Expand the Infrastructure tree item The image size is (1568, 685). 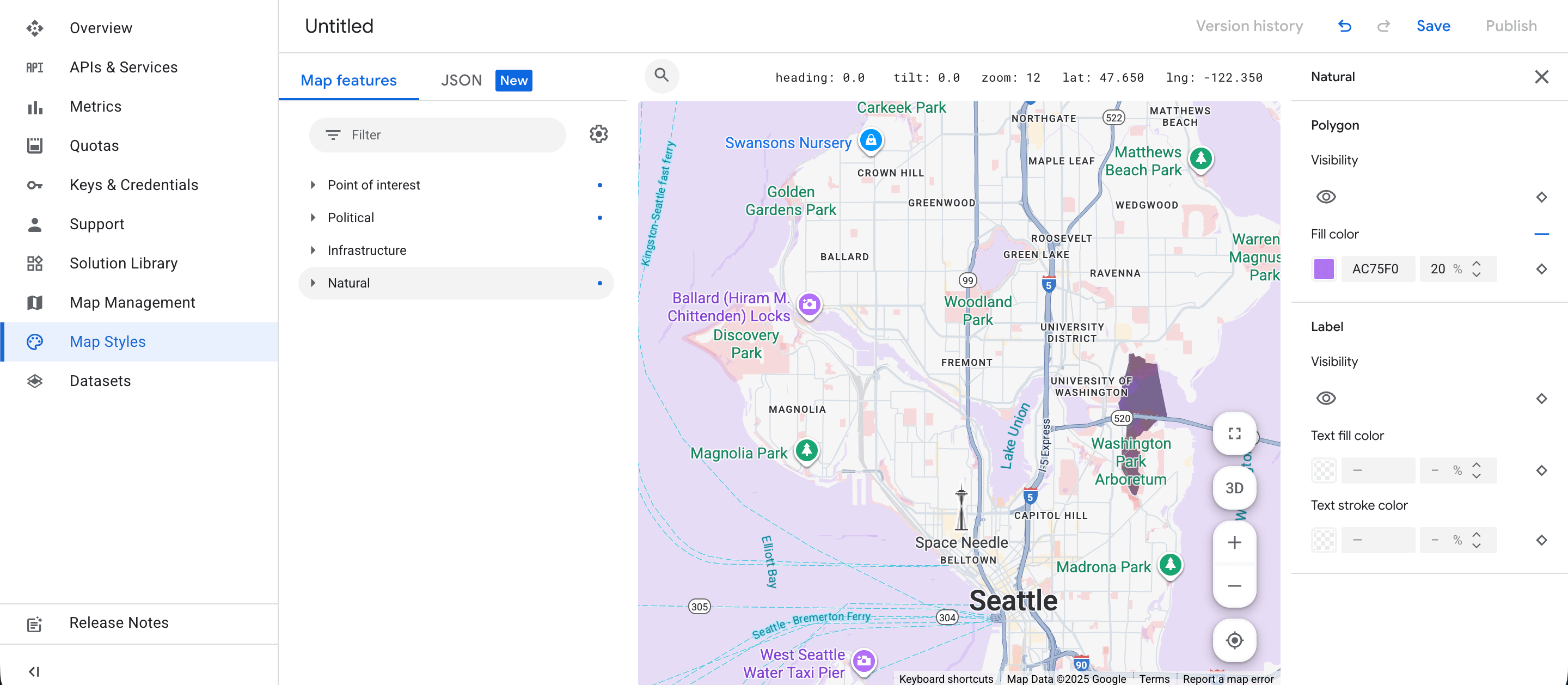314,250
